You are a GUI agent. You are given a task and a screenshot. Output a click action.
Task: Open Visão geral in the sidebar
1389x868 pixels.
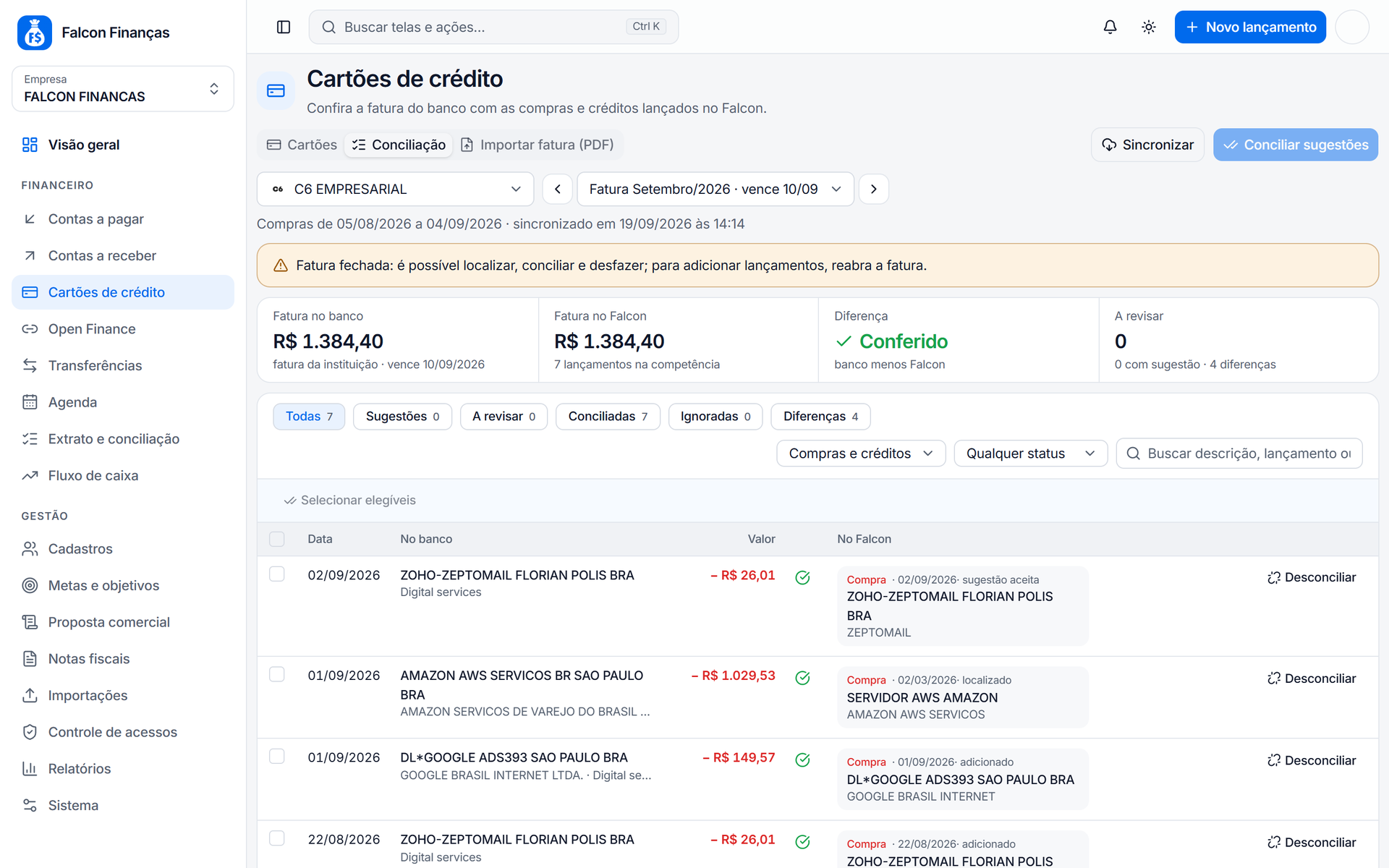click(x=123, y=145)
